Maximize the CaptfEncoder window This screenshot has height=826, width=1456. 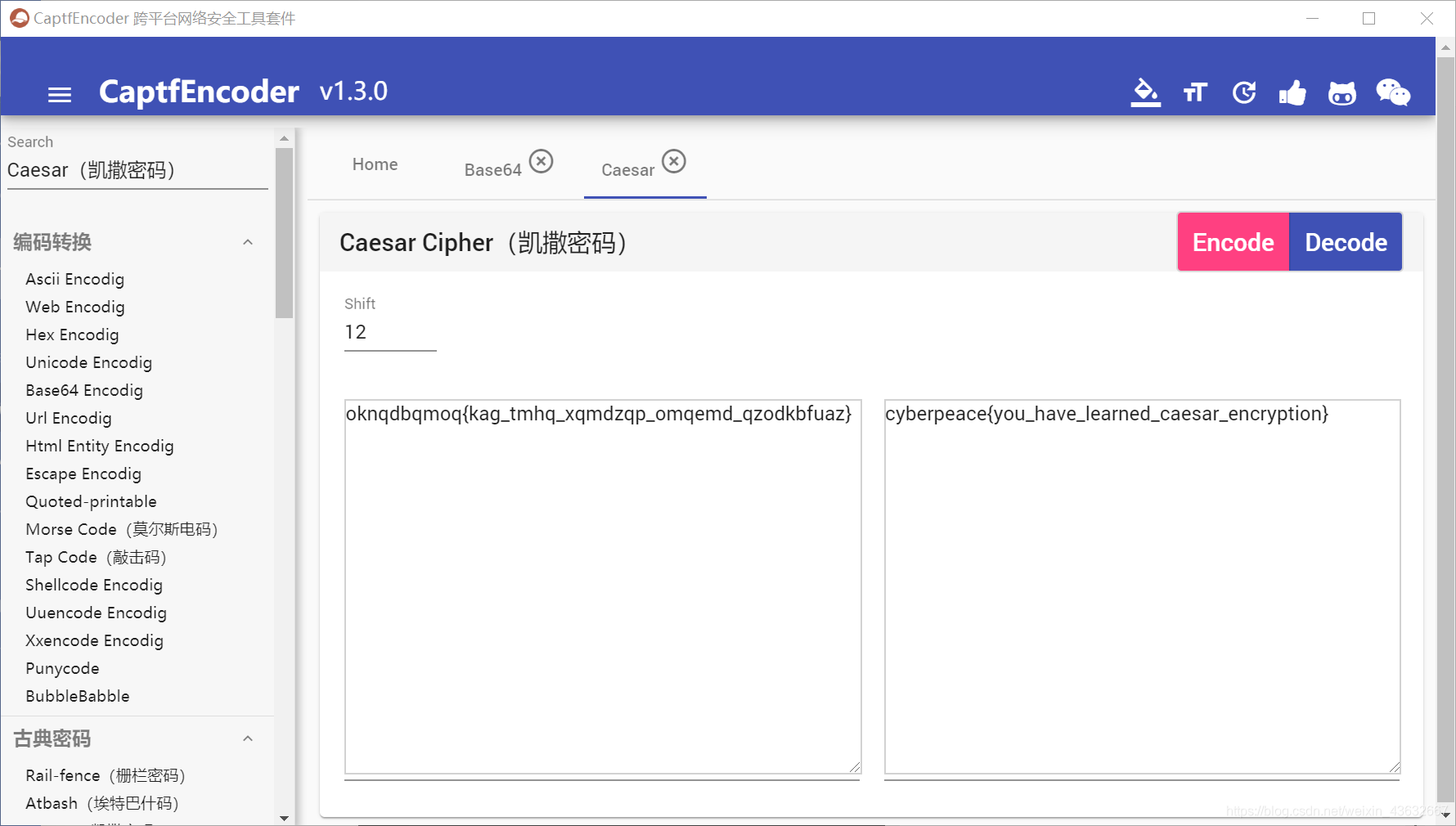[x=1368, y=18]
